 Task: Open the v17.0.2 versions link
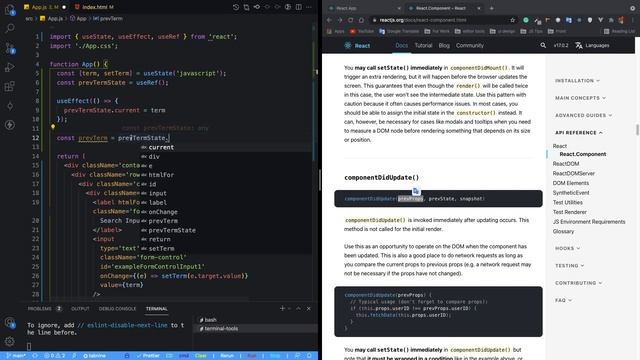click(x=561, y=45)
